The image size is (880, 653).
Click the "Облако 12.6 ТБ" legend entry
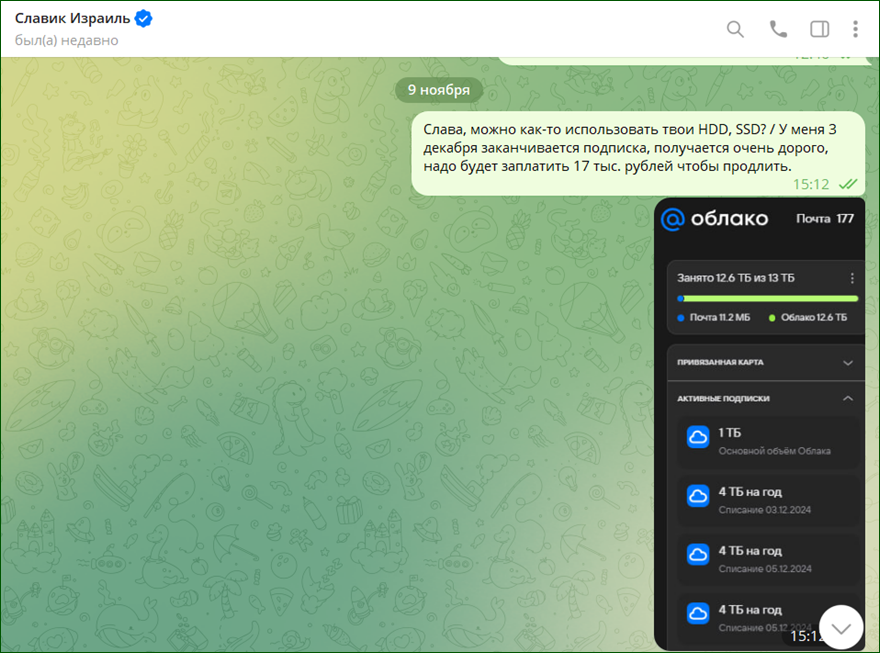click(x=808, y=318)
